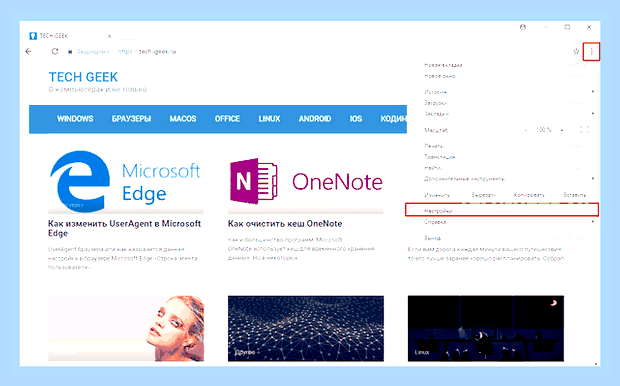
Task: Increase zoom with the plus button
Action: 562,130
